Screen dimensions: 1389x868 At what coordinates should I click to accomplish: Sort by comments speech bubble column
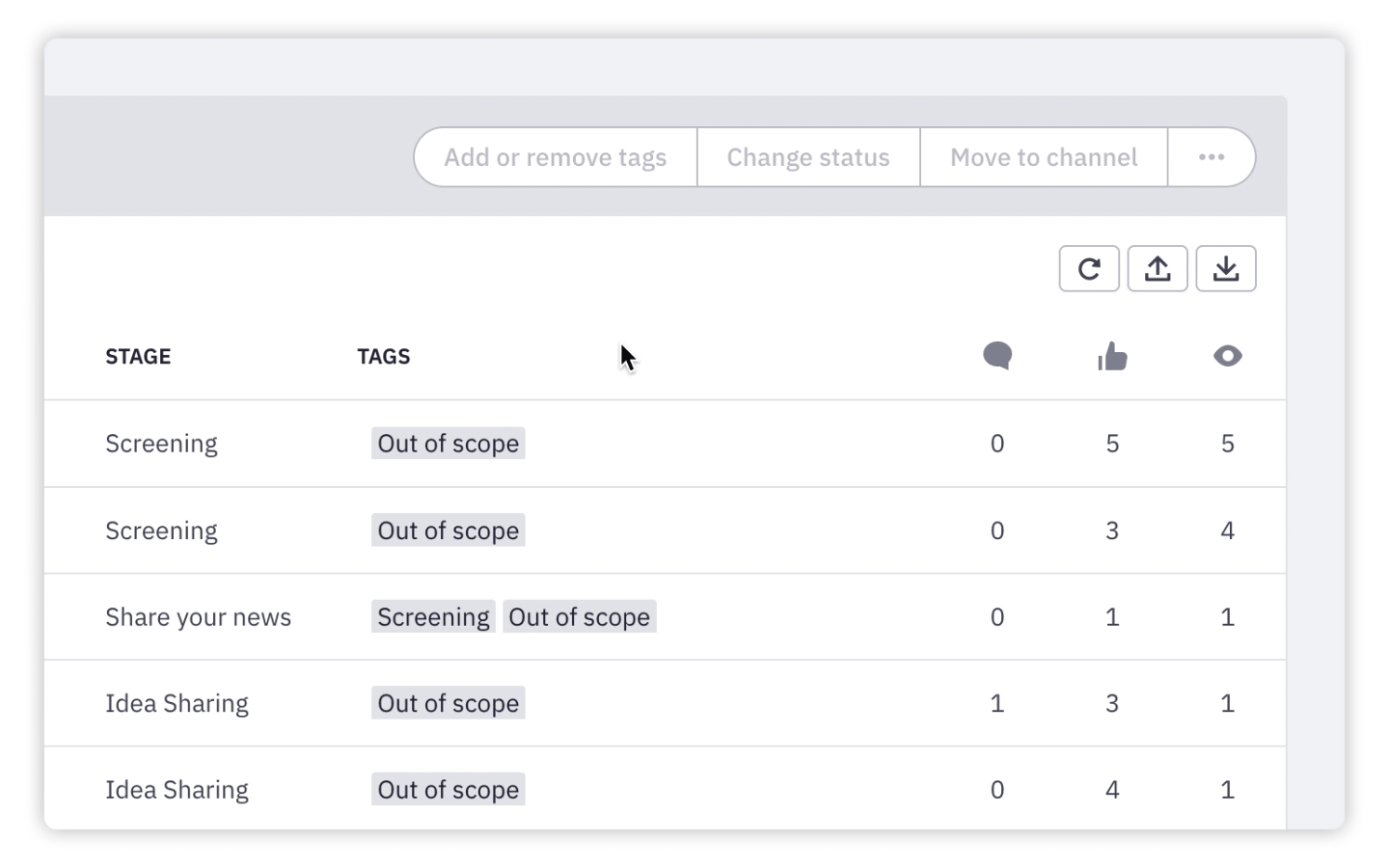click(997, 356)
